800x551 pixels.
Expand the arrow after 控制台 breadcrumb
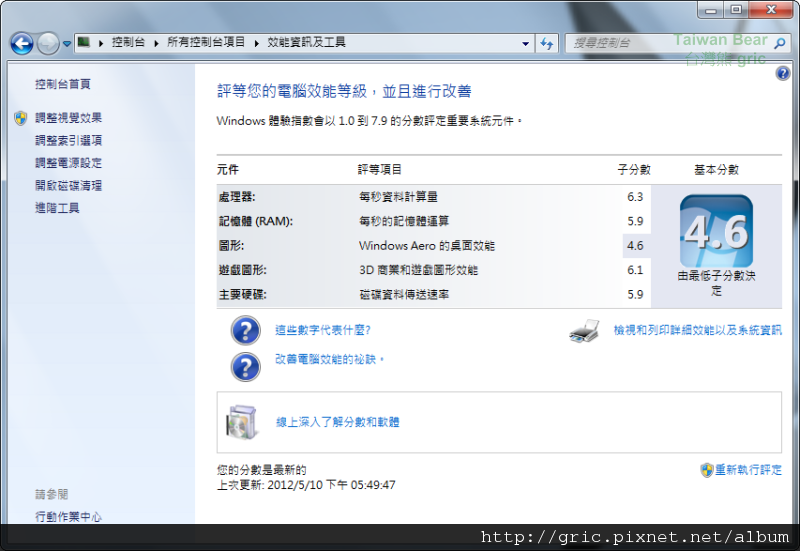[x=156, y=43]
